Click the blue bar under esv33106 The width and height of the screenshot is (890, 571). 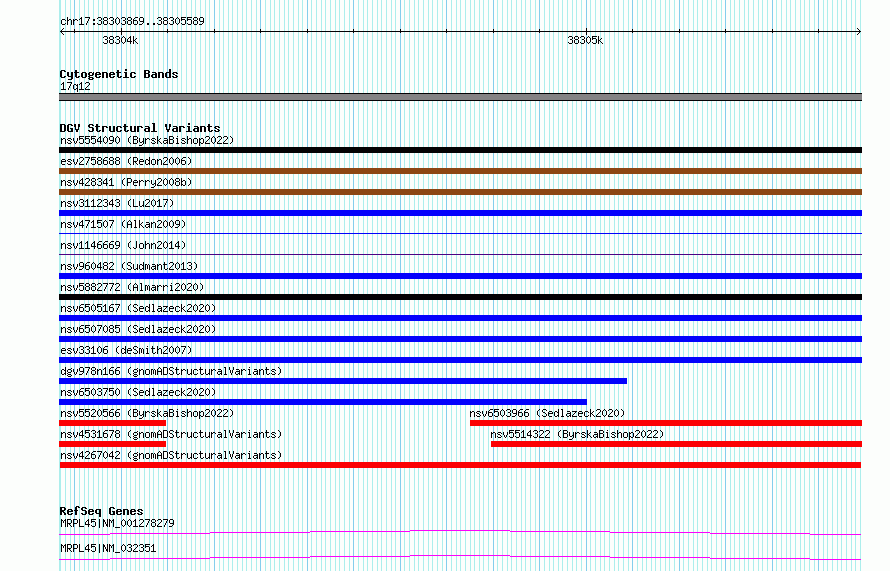(460, 360)
